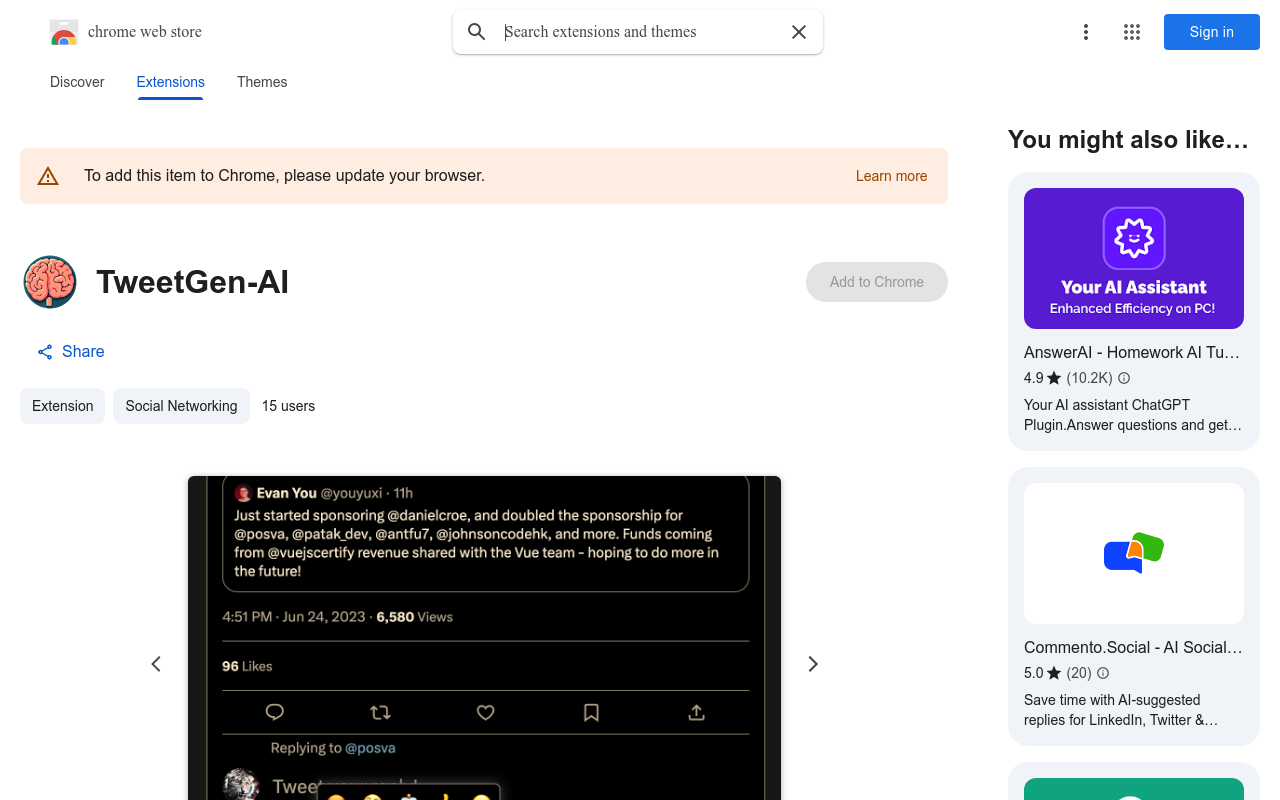This screenshot has width=1280, height=800.
Task: Click the Share link
Action: [x=71, y=352]
